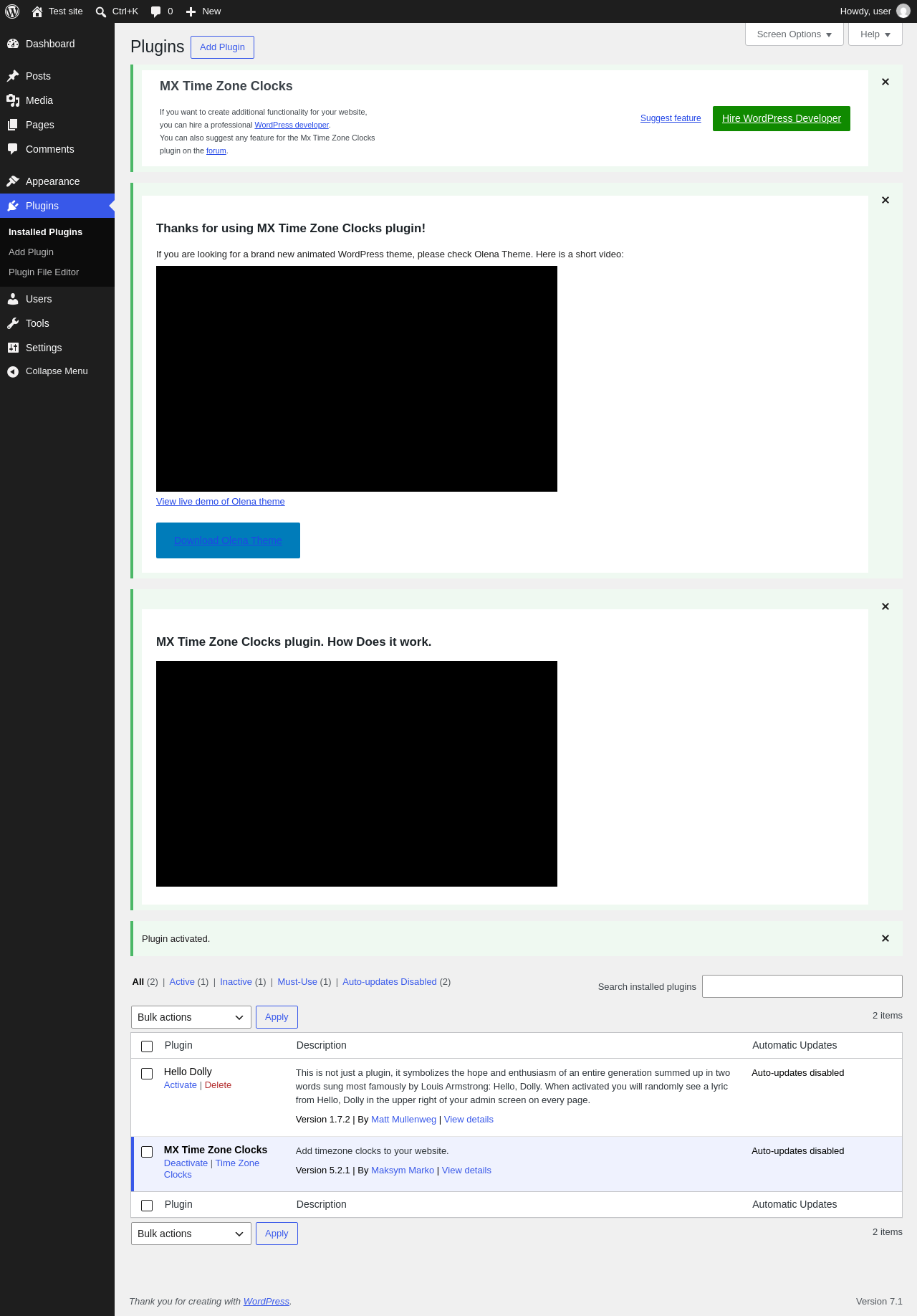Click the user avatar icon
Image resolution: width=917 pixels, height=1316 pixels.
(x=903, y=11)
